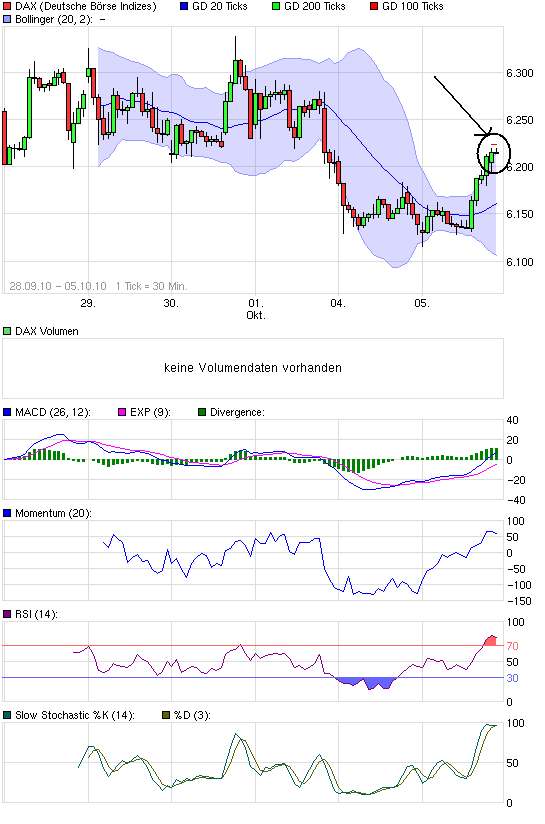Click 'Slow Stochastic %K (14):' label
This screenshot has height=824, width=545.
tap(75, 715)
